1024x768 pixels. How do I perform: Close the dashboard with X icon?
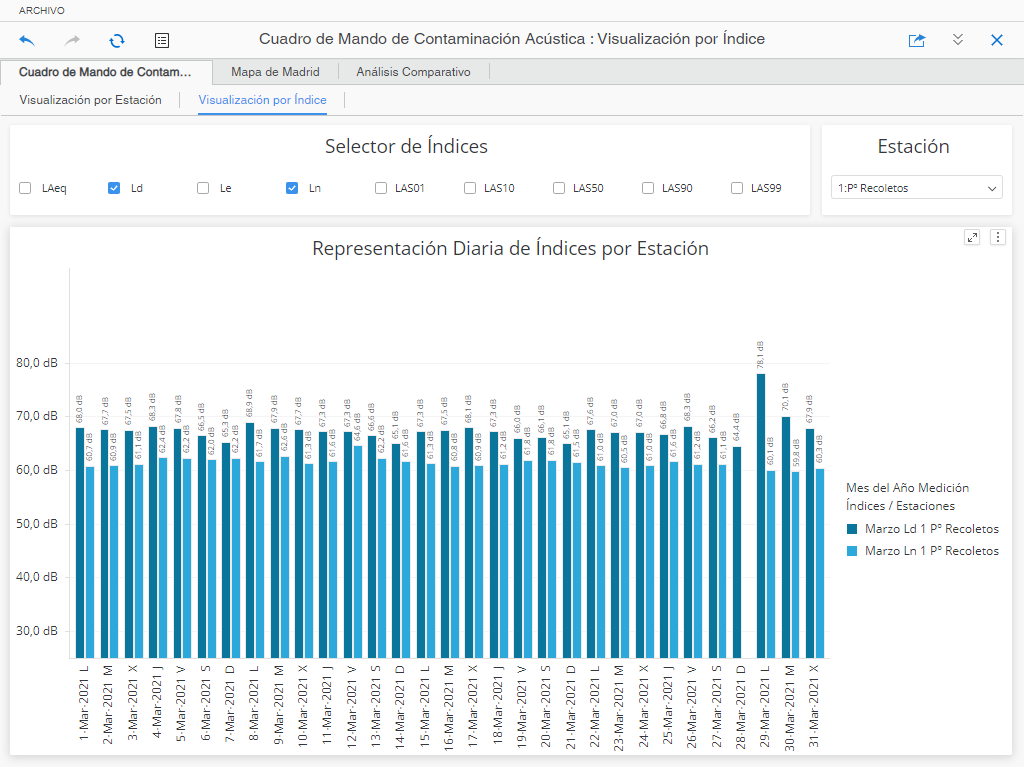[996, 41]
